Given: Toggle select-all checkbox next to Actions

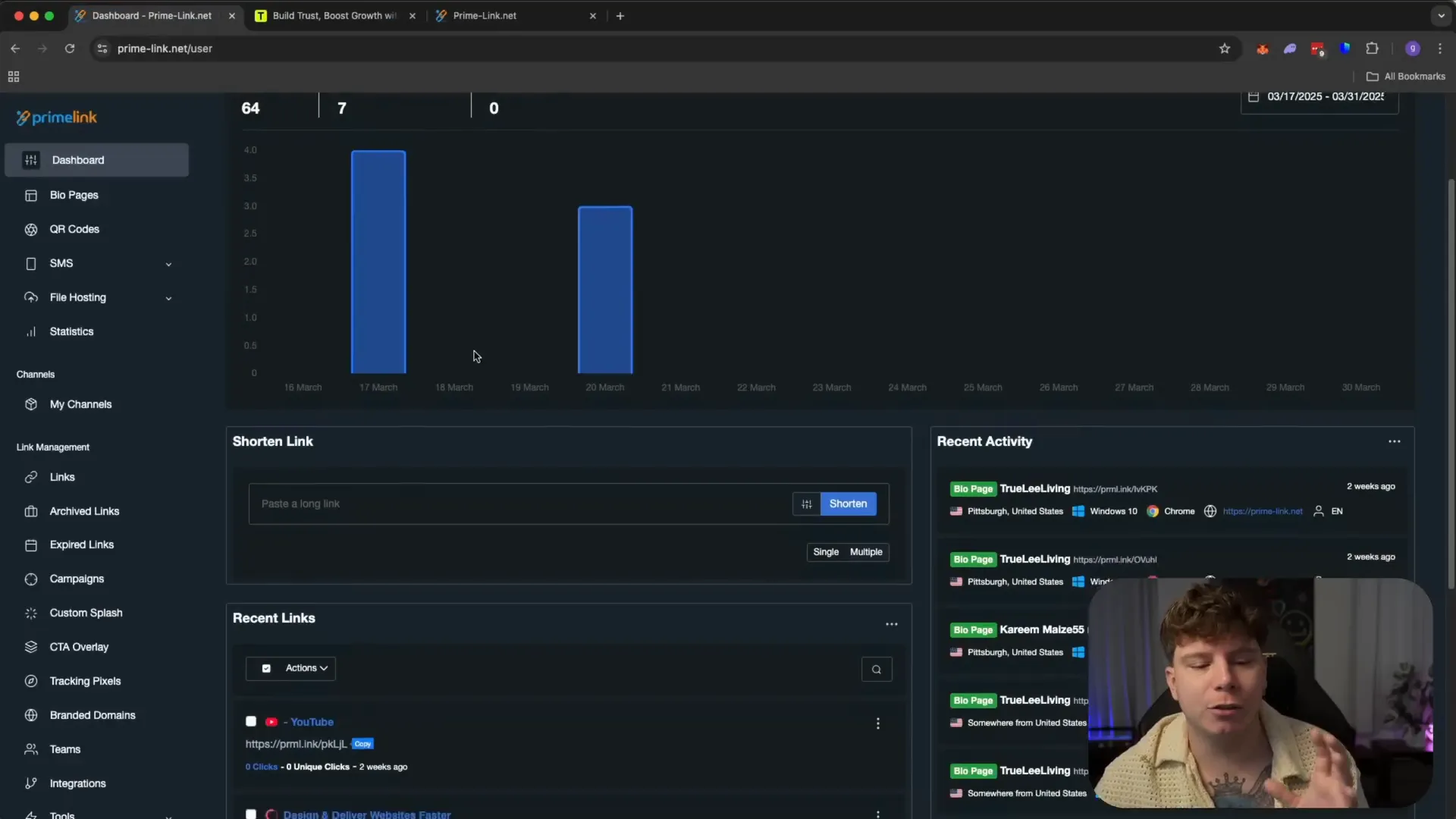Looking at the screenshot, I should pyautogui.click(x=266, y=669).
